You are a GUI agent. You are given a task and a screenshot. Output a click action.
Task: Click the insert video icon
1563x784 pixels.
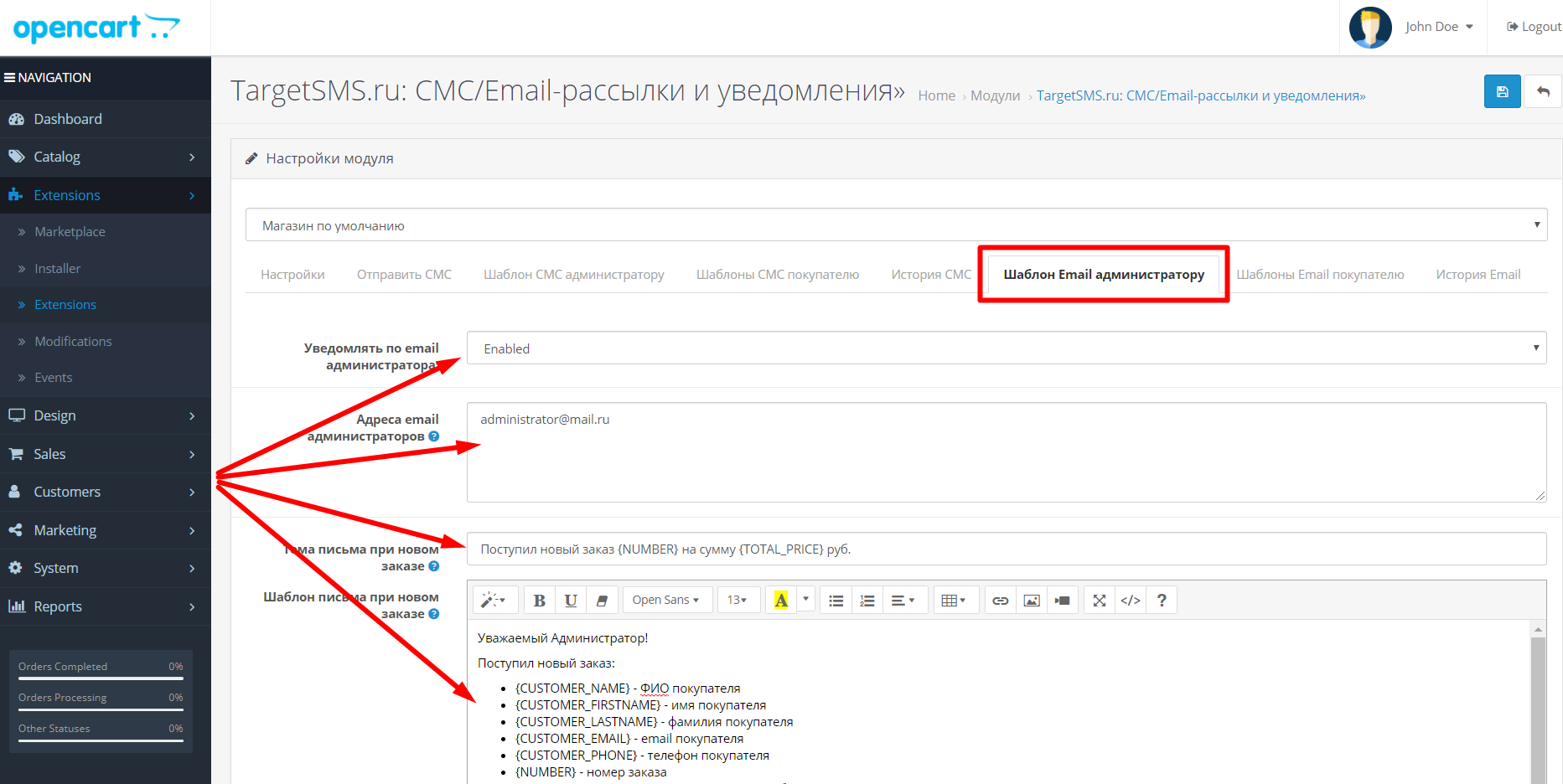pyautogui.click(x=1063, y=600)
